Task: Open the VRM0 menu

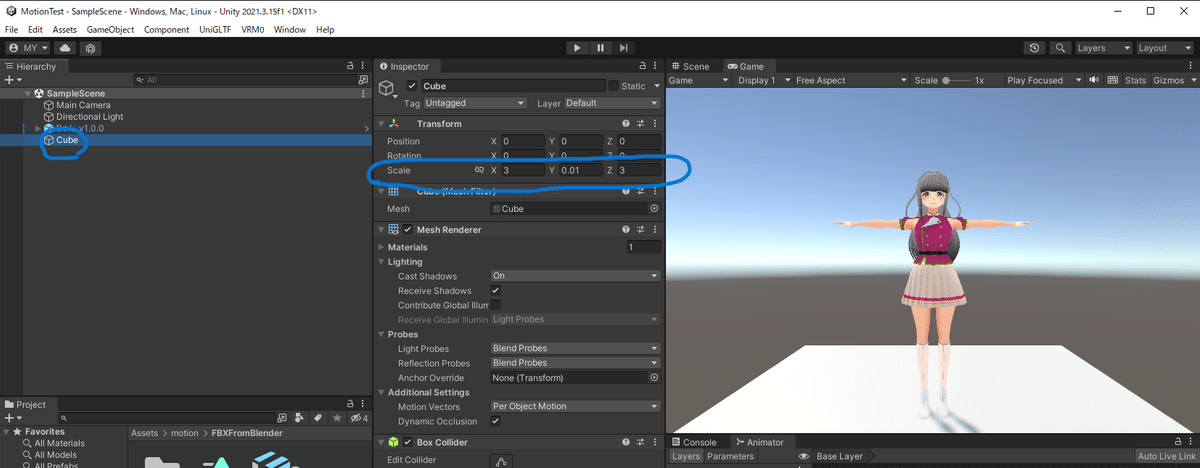Action: click(252, 30)
